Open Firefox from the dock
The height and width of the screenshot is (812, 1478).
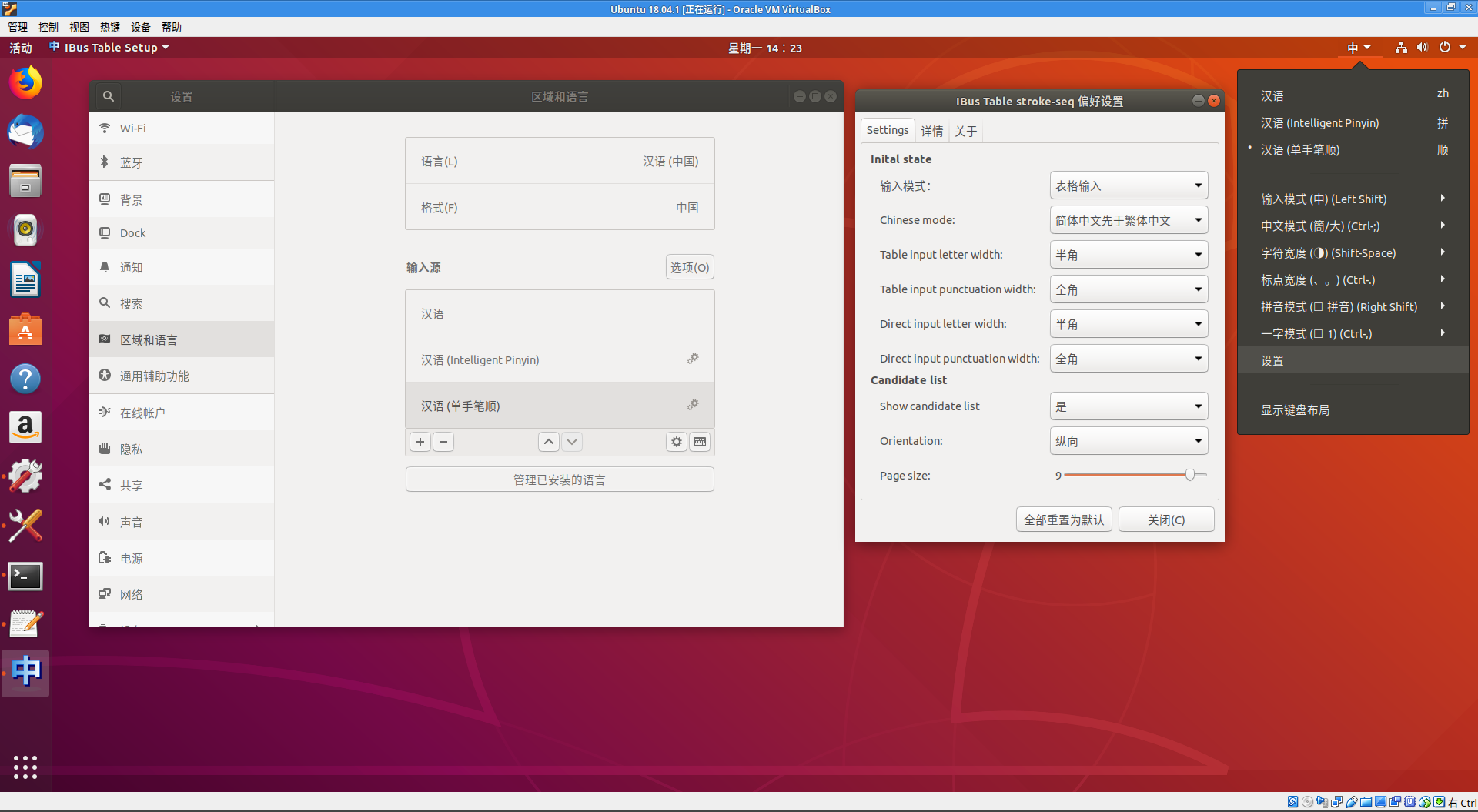(25, 82)
